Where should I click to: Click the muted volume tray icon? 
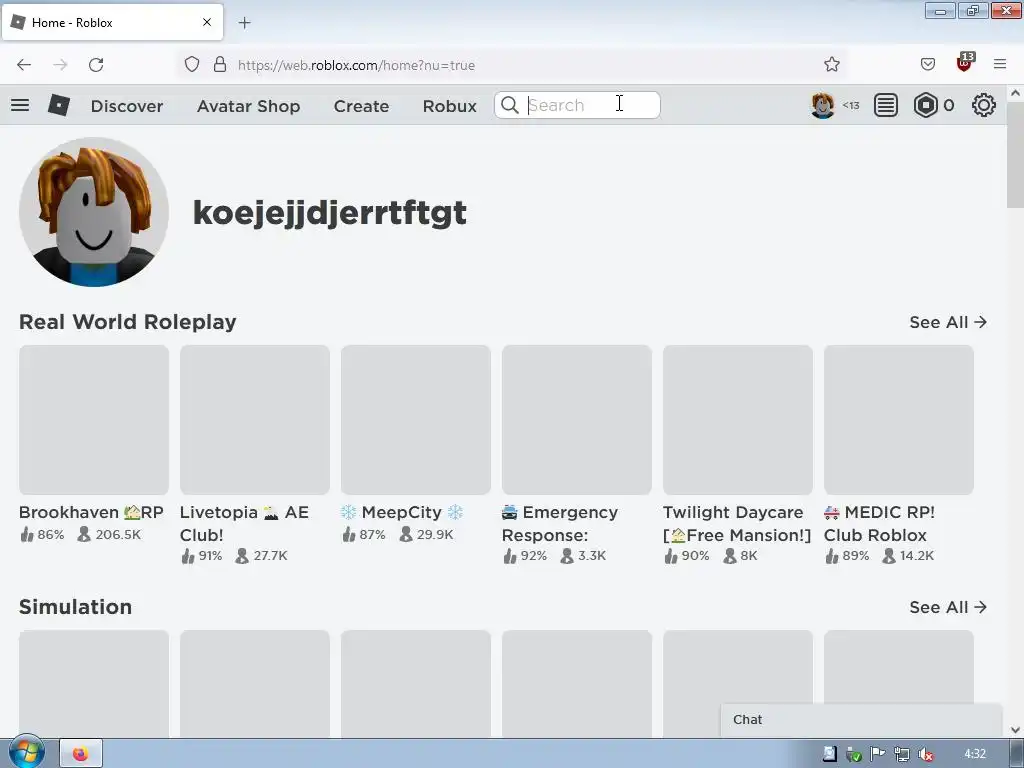(925, 754)
